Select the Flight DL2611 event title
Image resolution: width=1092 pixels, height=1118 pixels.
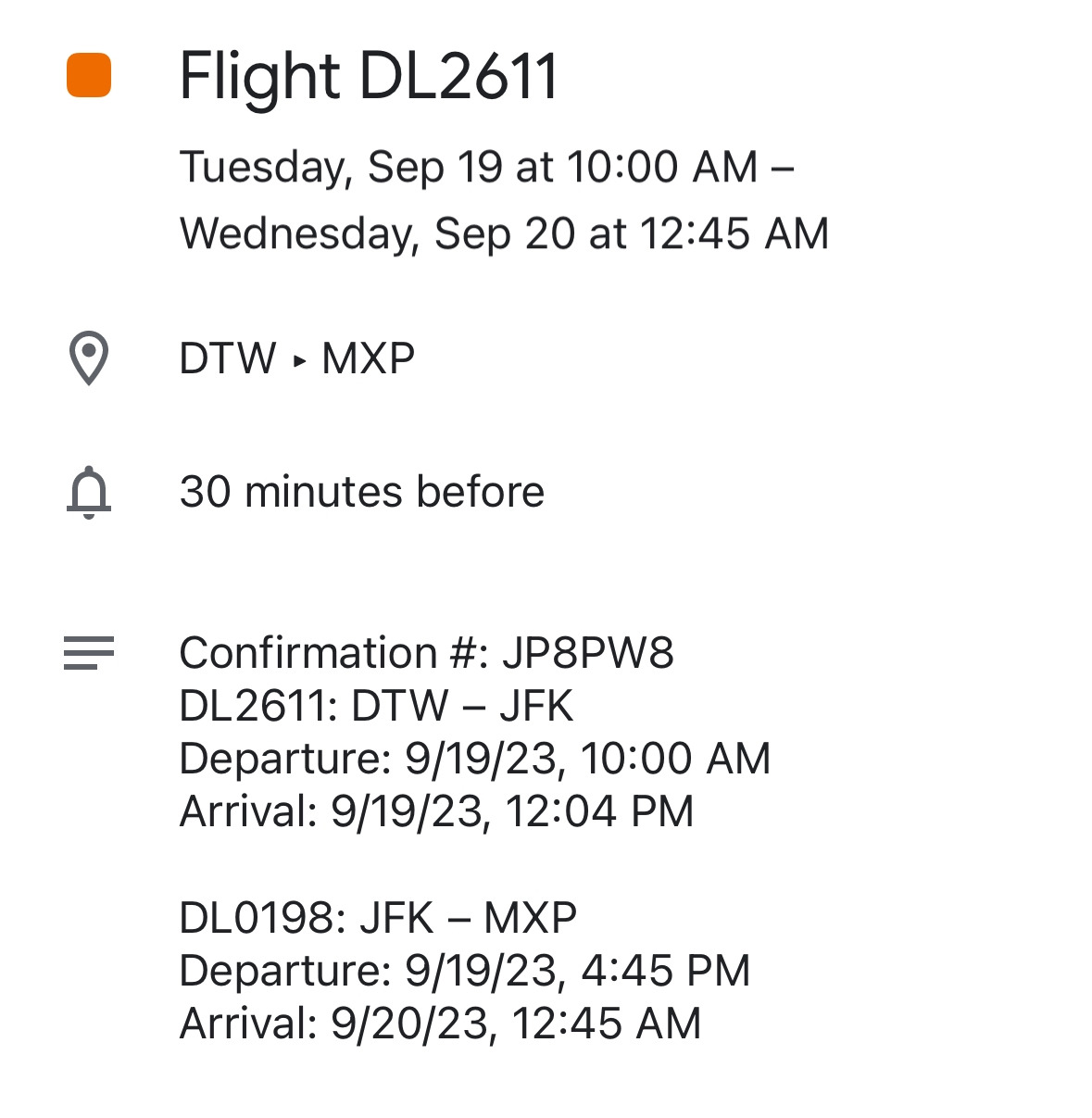(x=369, y=76)
